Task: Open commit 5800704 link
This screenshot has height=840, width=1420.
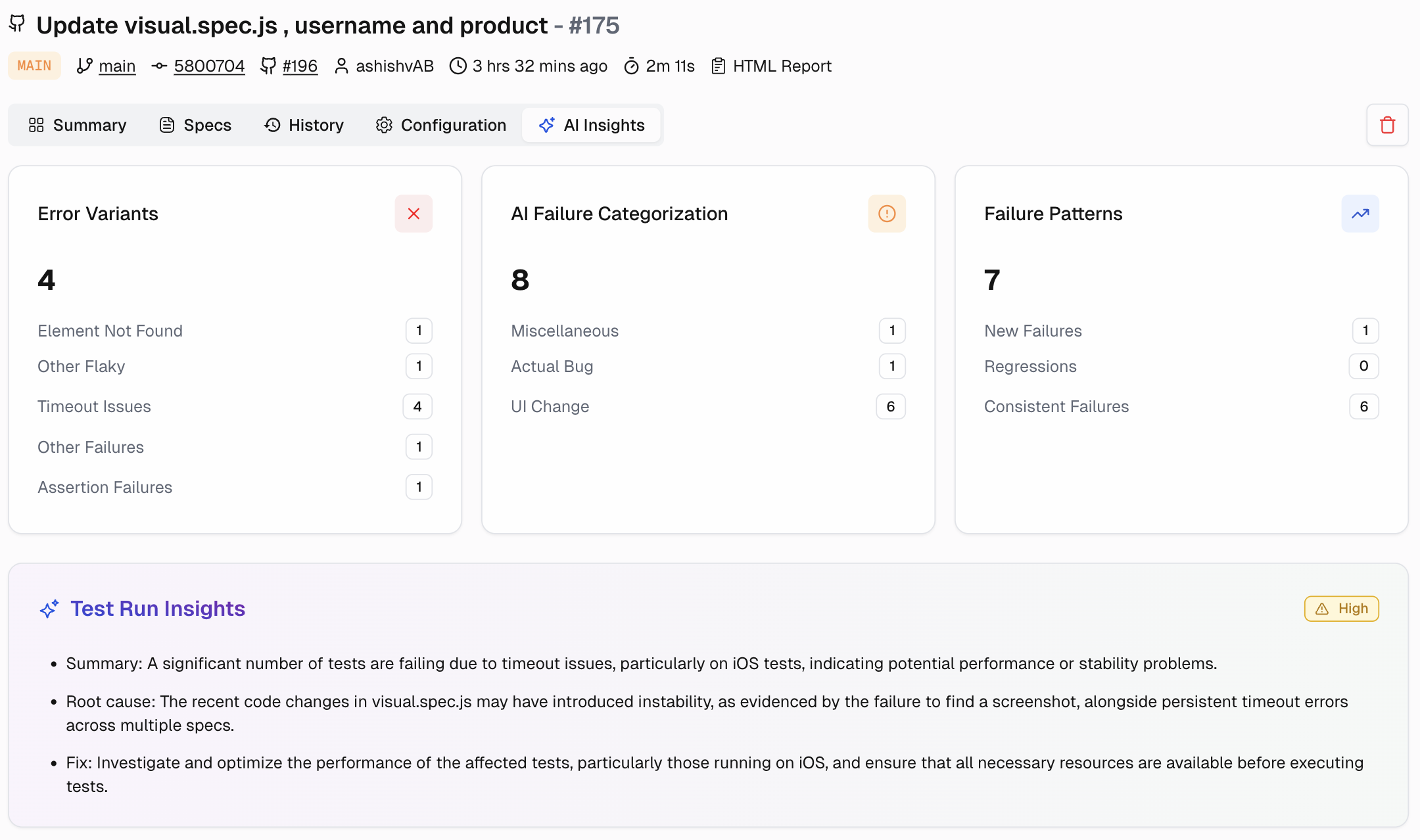Action: (209, 66)
